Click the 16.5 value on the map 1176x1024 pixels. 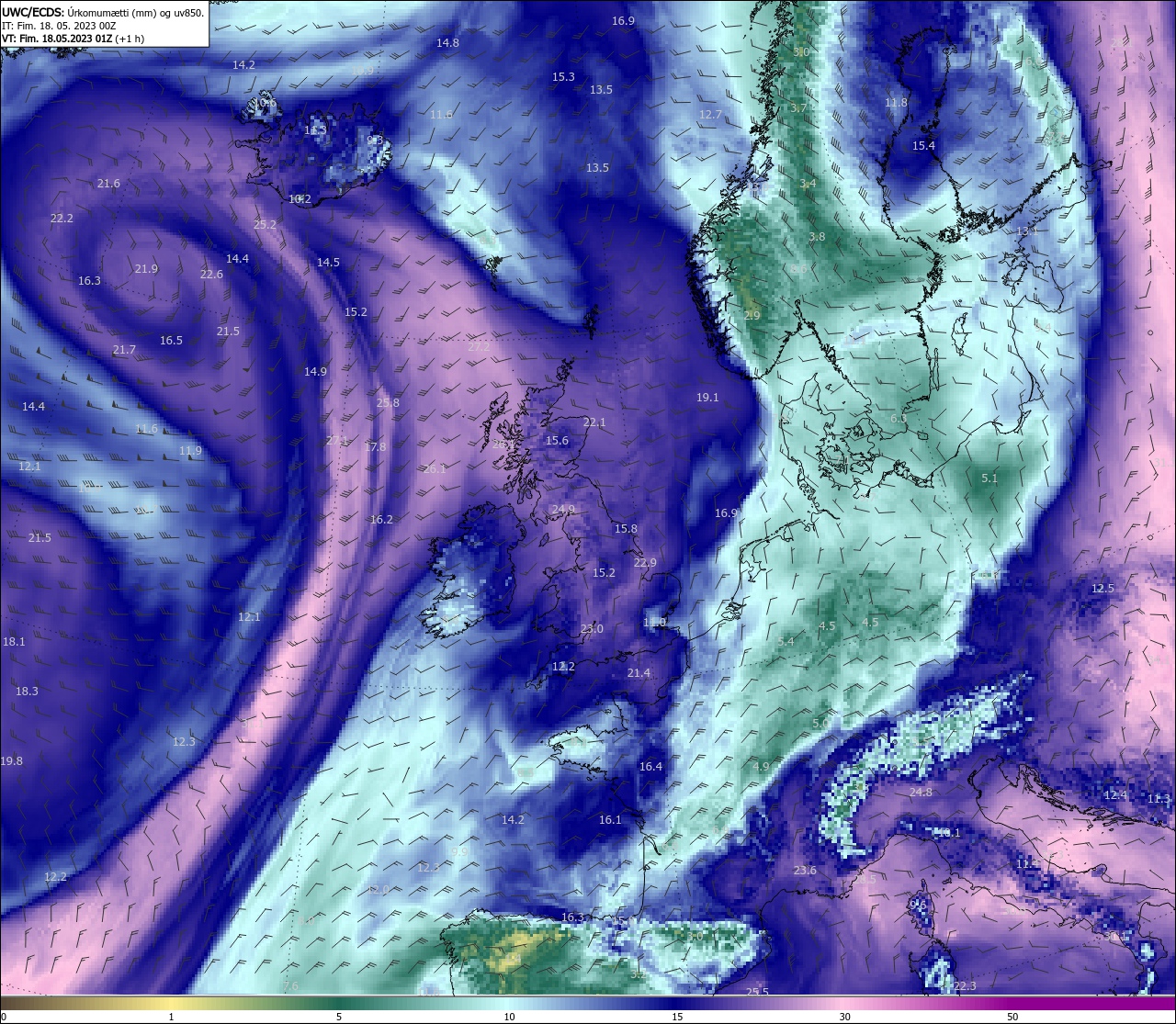pyautogui.click(x=171, y=341)
